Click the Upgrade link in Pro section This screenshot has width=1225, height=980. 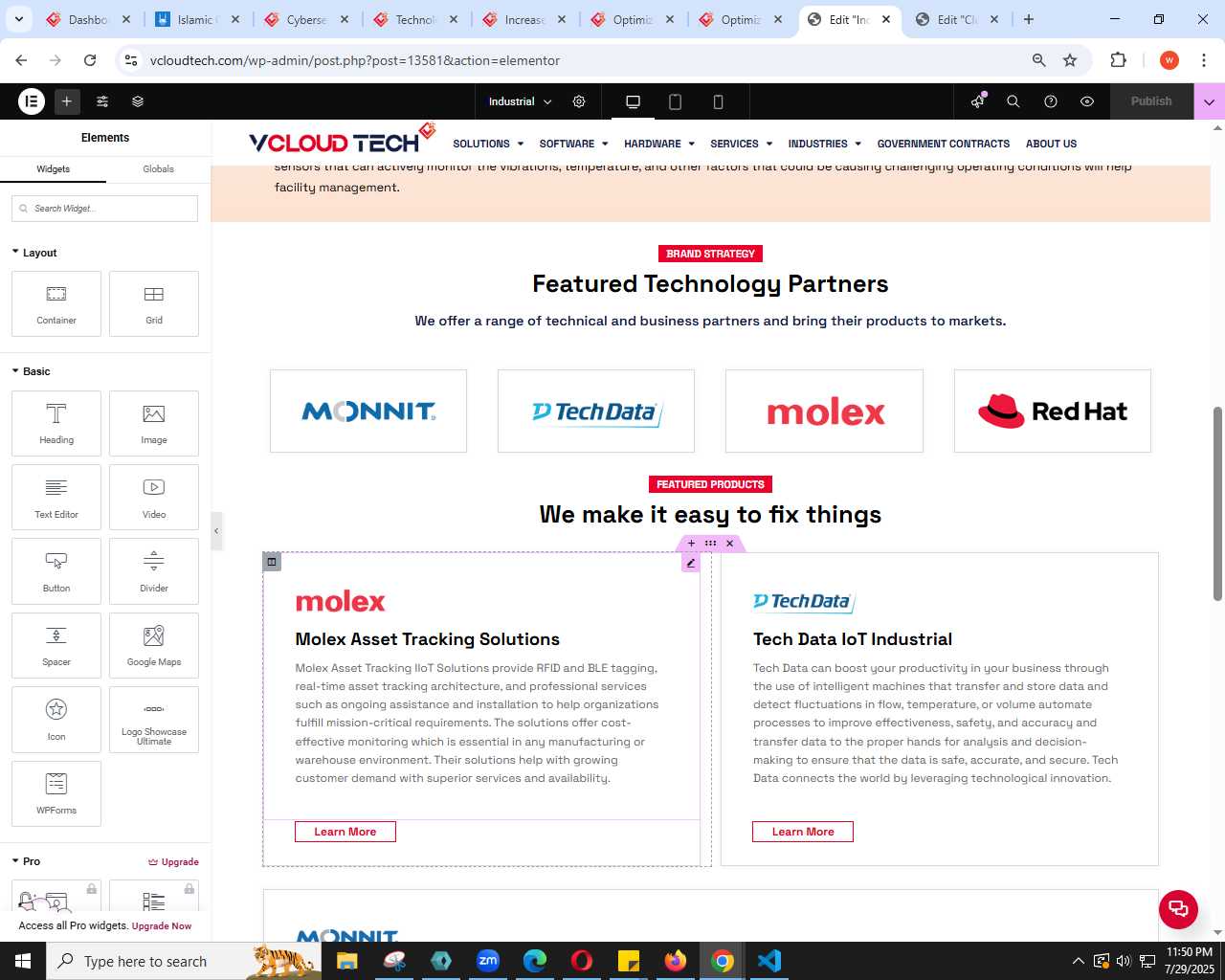click(x=173, y=861)
